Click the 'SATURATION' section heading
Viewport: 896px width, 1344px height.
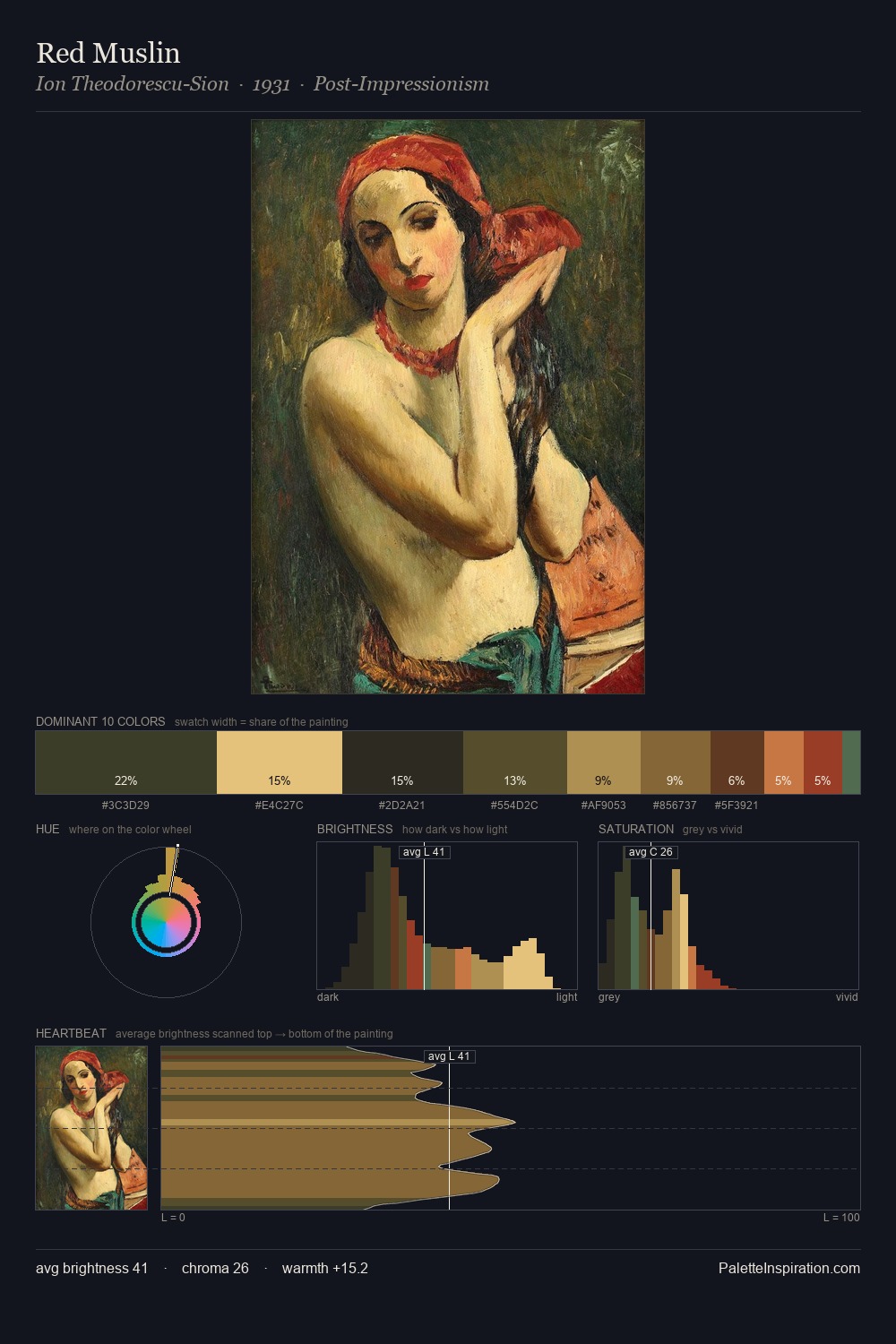click(636, 829)
